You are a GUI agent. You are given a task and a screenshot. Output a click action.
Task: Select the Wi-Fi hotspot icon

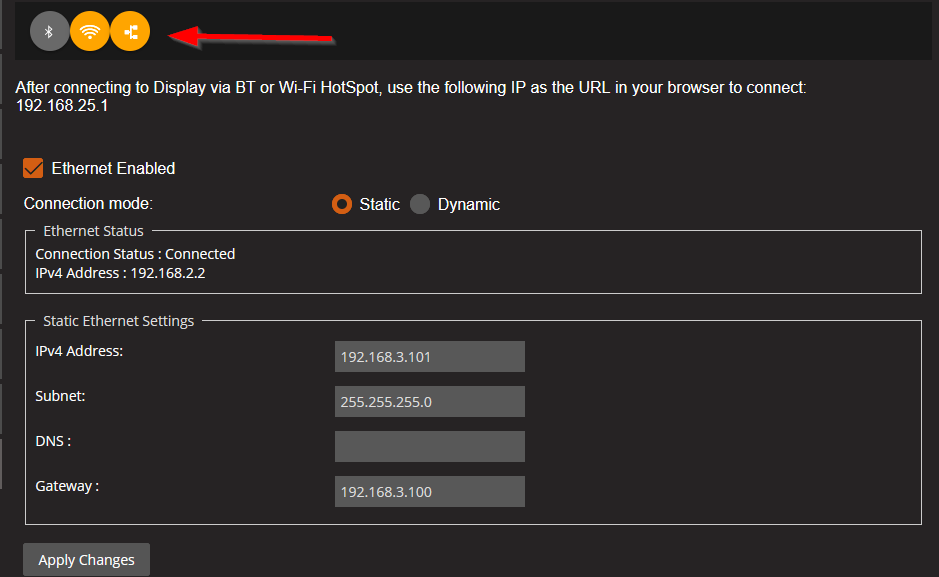click(90, 32)
